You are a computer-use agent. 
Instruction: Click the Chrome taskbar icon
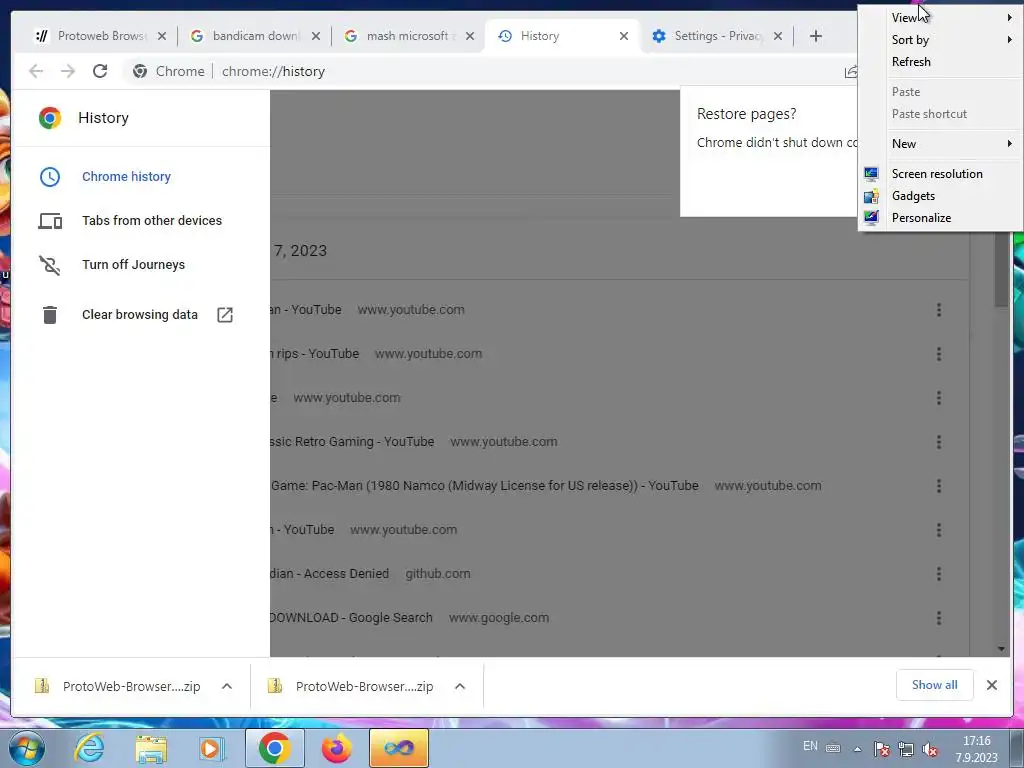click(x=274, y=748)
